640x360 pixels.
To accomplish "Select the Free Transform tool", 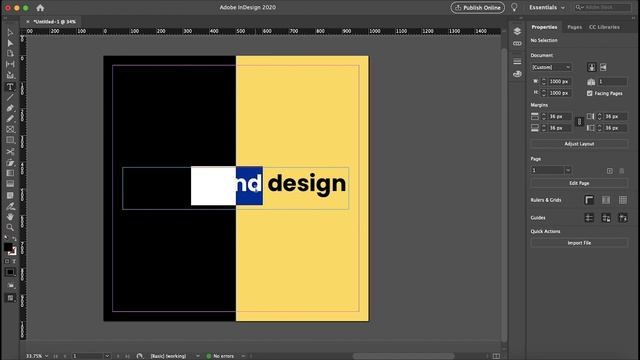I will [x=10, y=162].
